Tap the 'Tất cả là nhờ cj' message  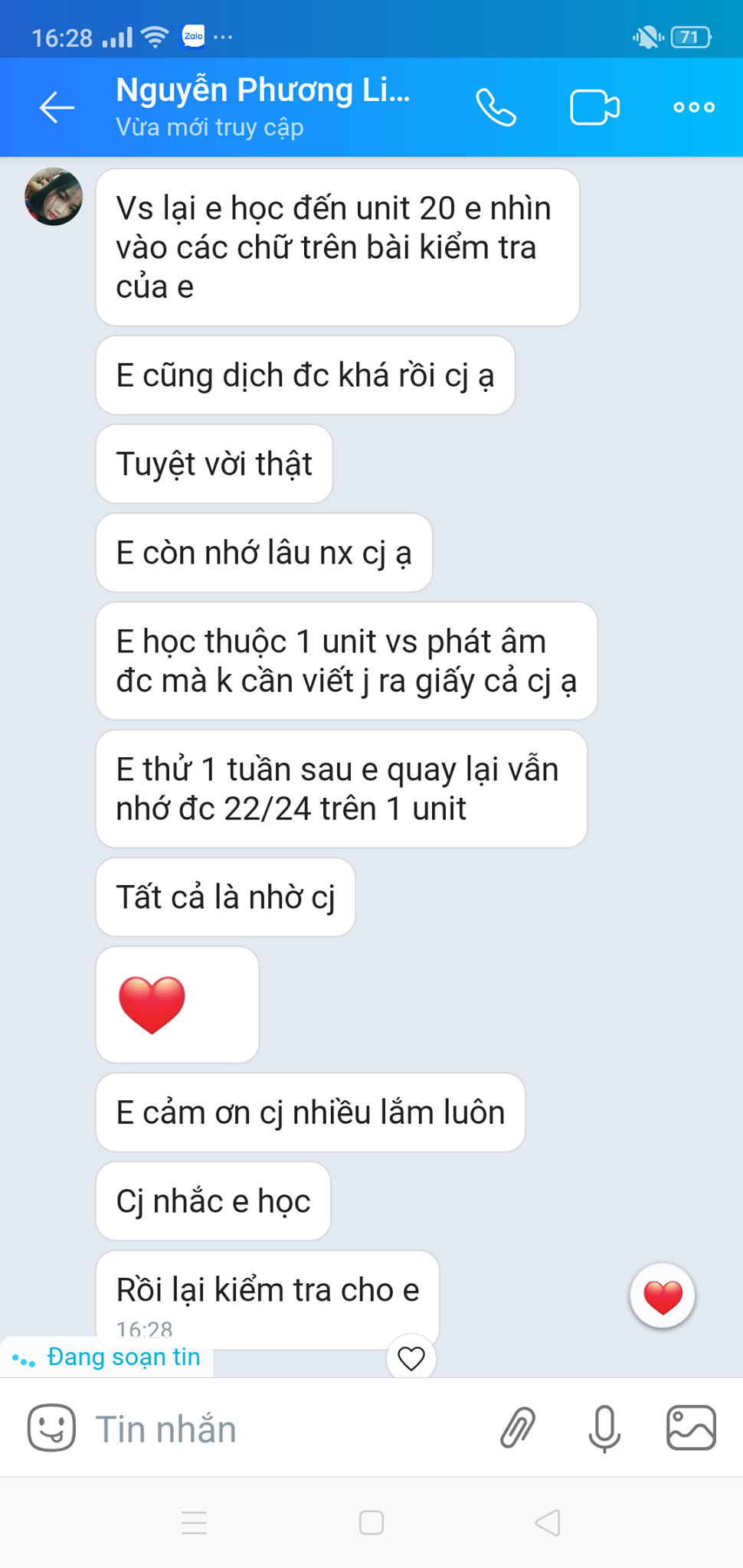226,897
